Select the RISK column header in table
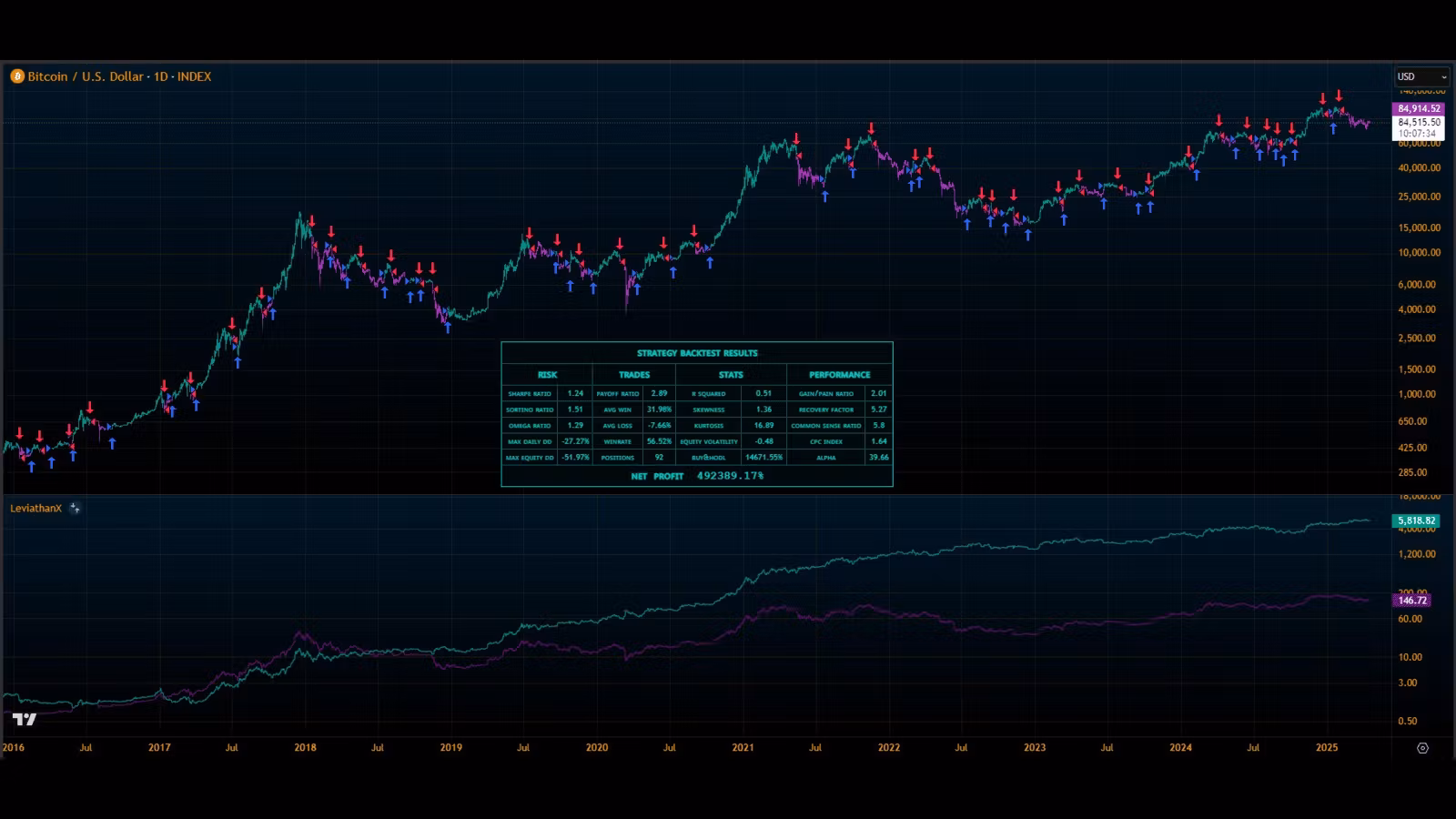Viewport: 1456px width, 819px height. pos(547,375)
